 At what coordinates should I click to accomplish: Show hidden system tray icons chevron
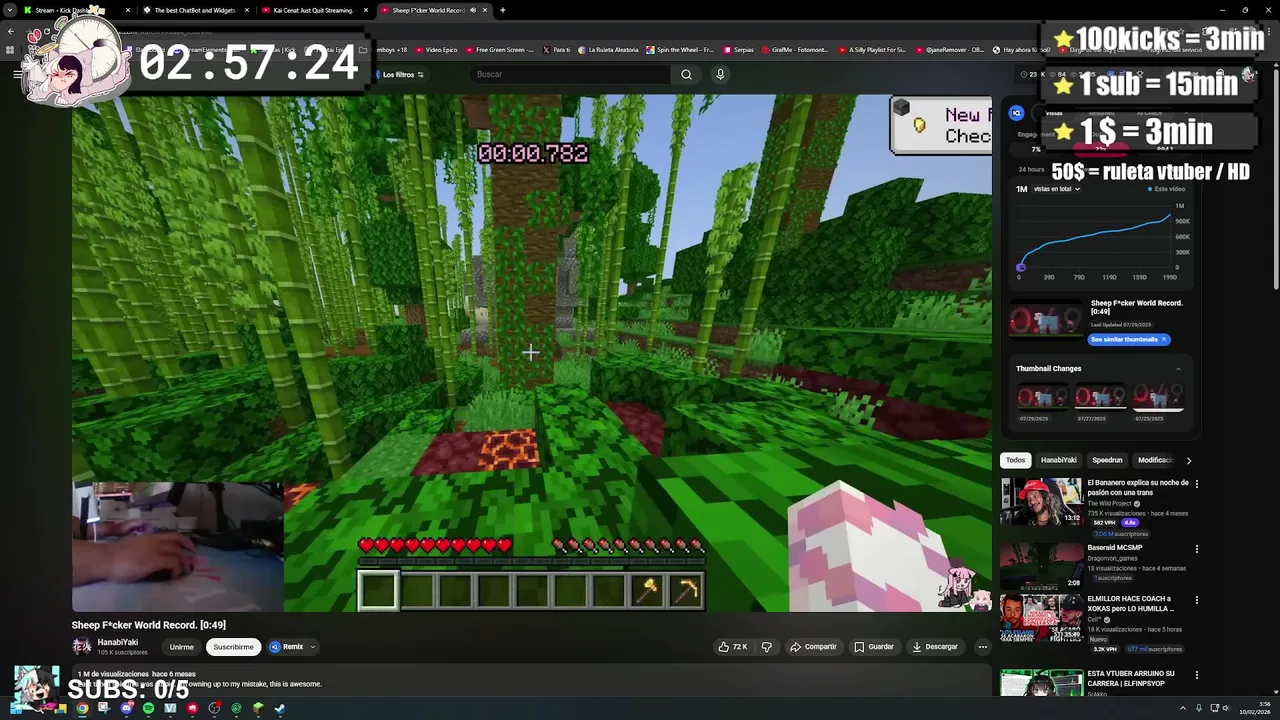[x=1183, y=708]
